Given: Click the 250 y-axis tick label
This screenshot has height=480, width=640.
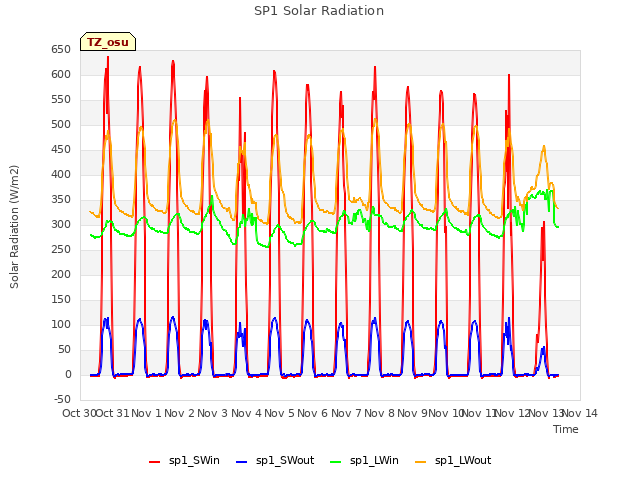Looking at the screenshot, I should (61, 249).
